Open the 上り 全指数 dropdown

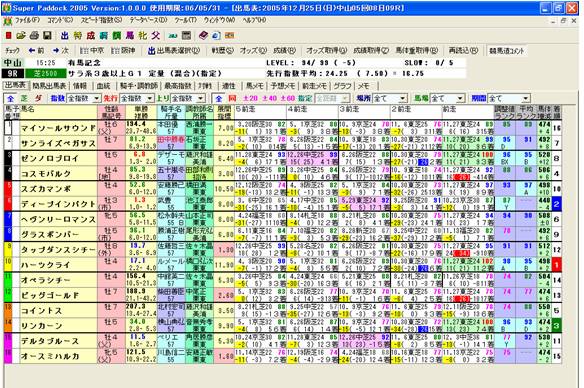pyautogui.click(x=188, y=99)
